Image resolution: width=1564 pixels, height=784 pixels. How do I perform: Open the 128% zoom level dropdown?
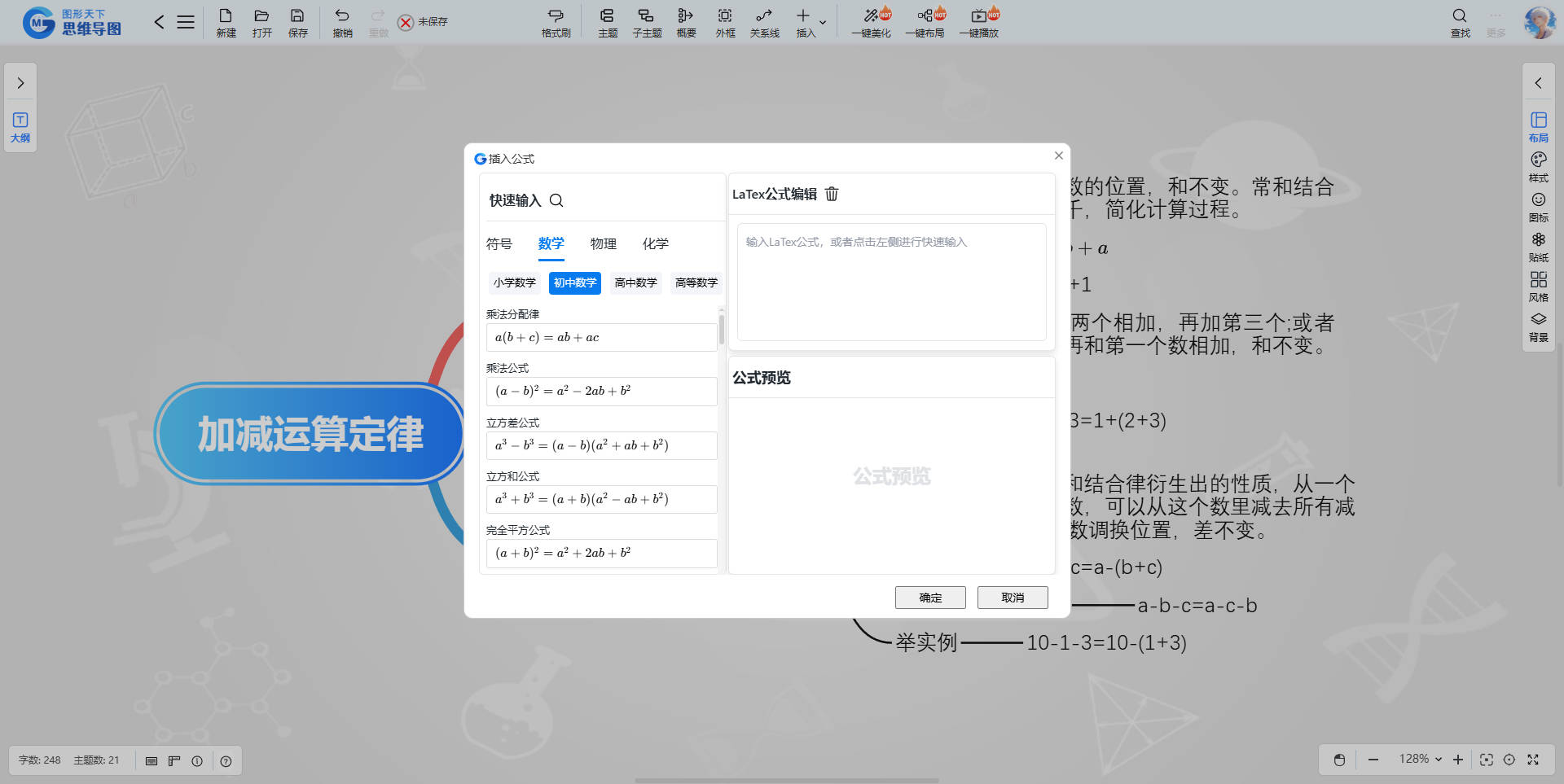1420,759
